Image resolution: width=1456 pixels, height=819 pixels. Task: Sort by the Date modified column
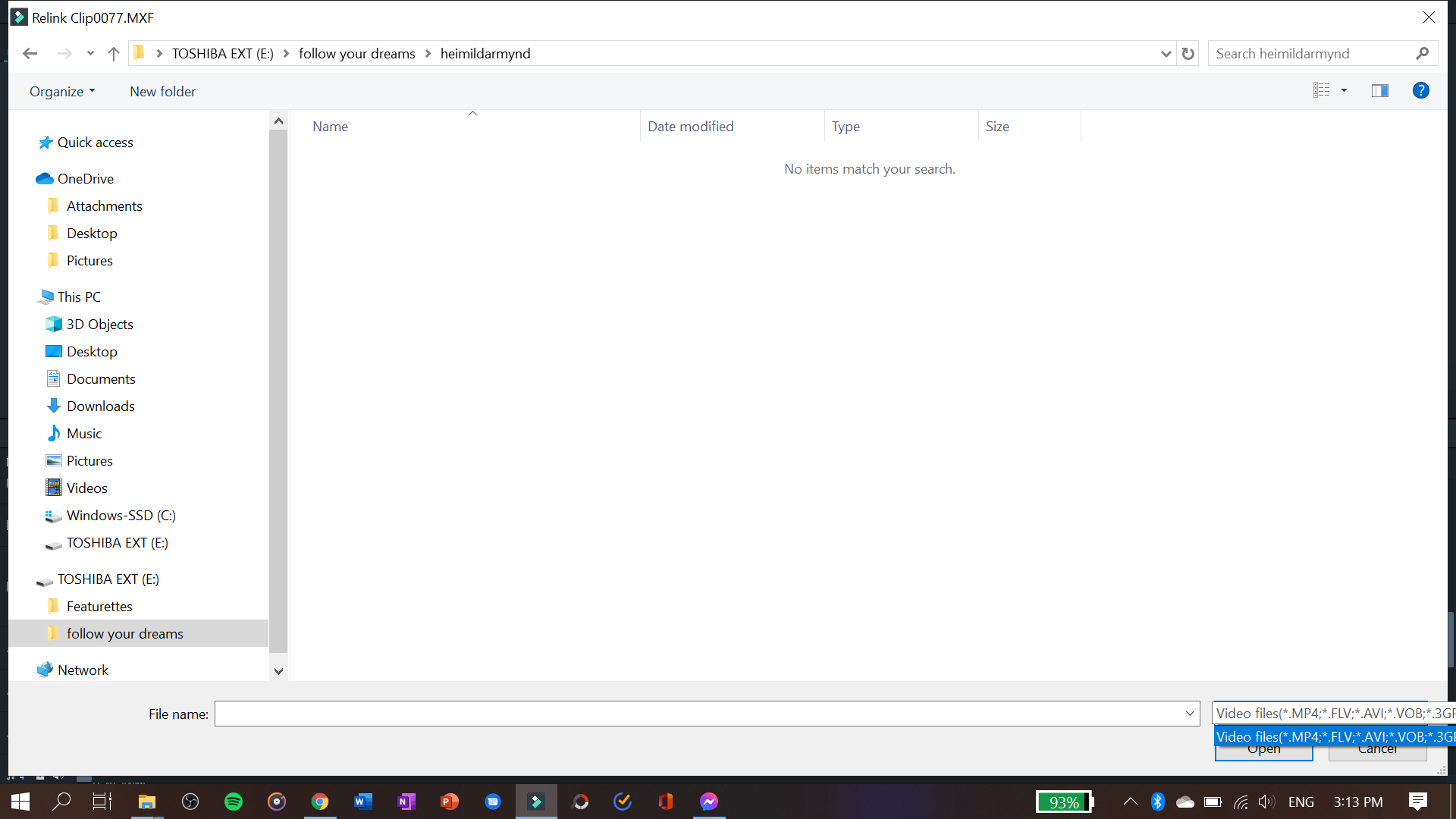tap(690, 127)
